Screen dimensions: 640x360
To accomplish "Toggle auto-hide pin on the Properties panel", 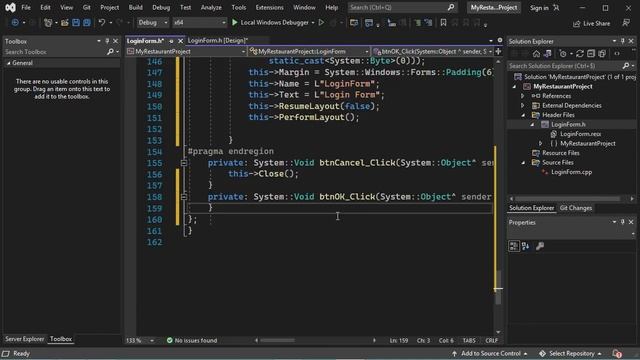I will (622, 222).
